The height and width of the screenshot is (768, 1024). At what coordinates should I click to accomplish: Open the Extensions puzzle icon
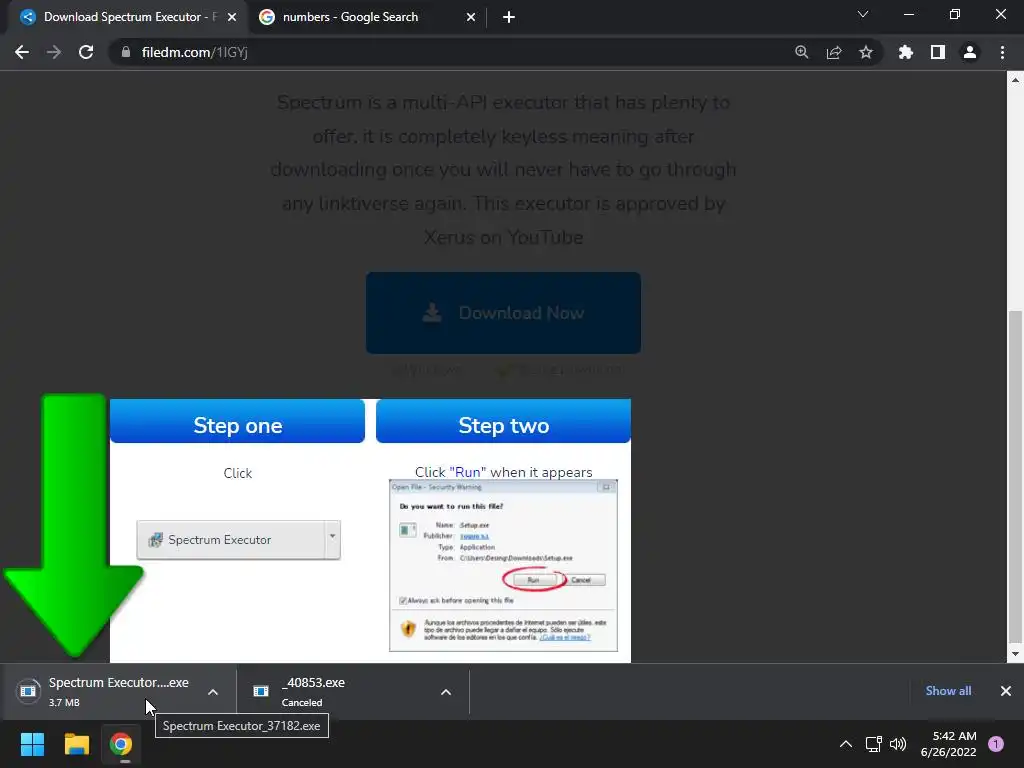tap(906, 52)
